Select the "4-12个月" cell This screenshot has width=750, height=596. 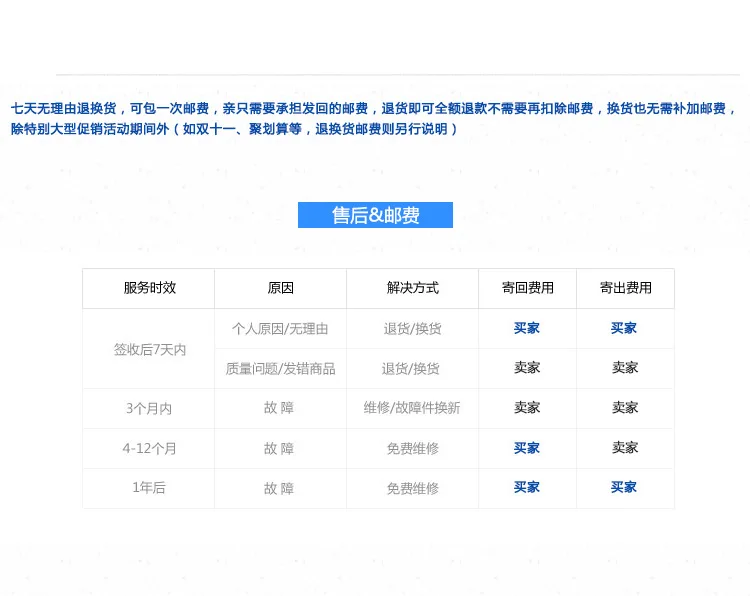click(x=150, y=449)
